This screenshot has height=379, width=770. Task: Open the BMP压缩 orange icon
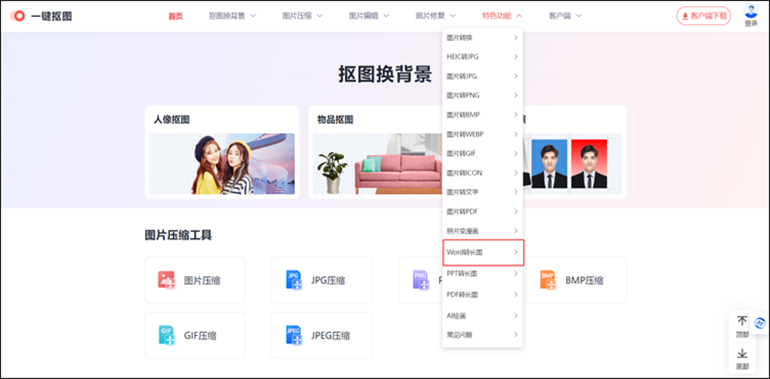(x=548, y=280)
